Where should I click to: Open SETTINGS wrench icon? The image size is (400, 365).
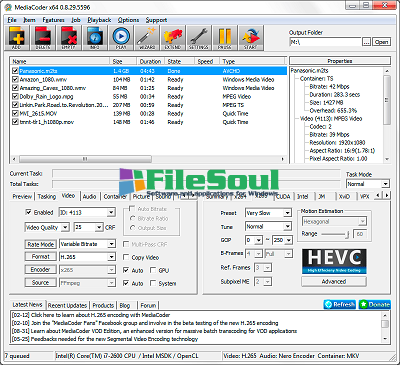[199, 38]
